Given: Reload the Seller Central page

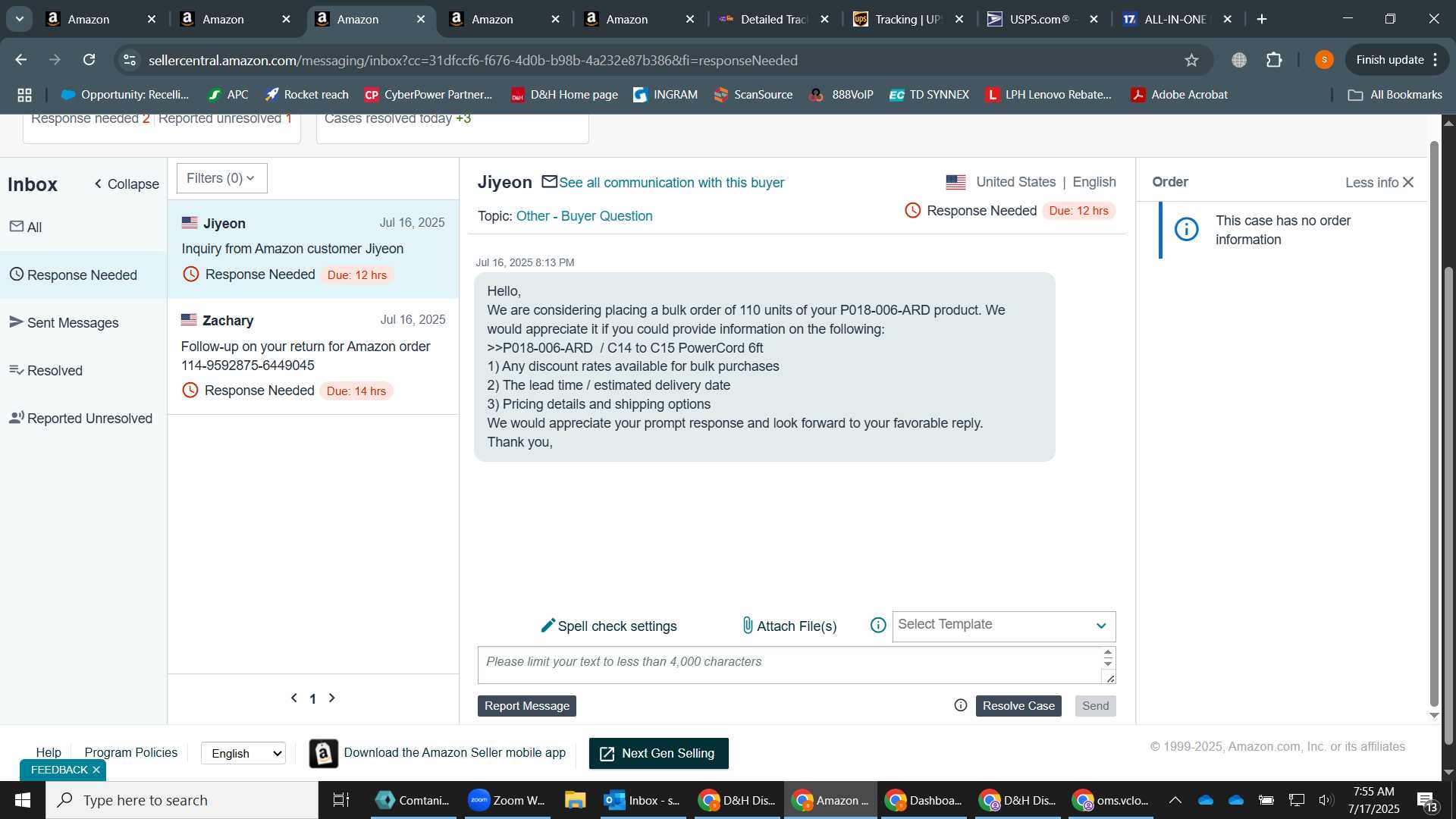Looking at the screenshot, I should [89, 60].
